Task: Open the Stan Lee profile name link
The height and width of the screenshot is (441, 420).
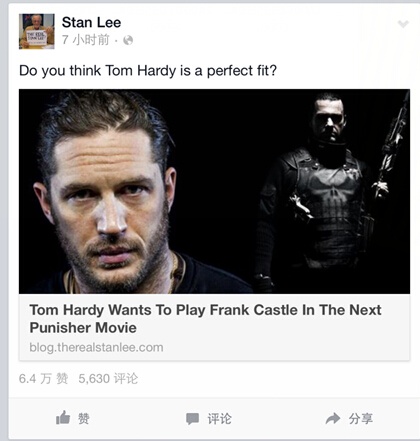Action: click(91, 23)
